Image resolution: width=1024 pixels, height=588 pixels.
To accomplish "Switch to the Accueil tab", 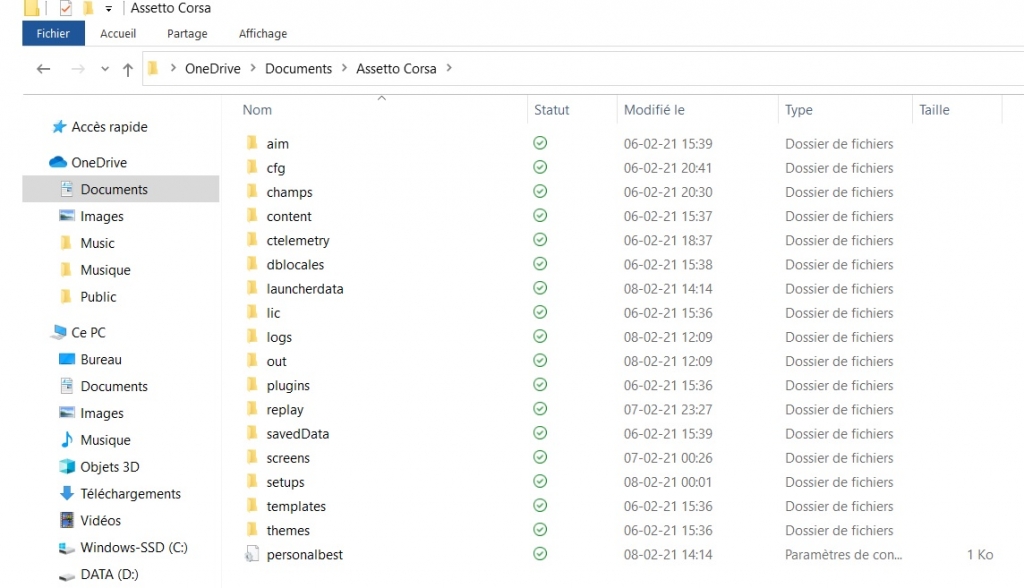I will coord(118,33).
